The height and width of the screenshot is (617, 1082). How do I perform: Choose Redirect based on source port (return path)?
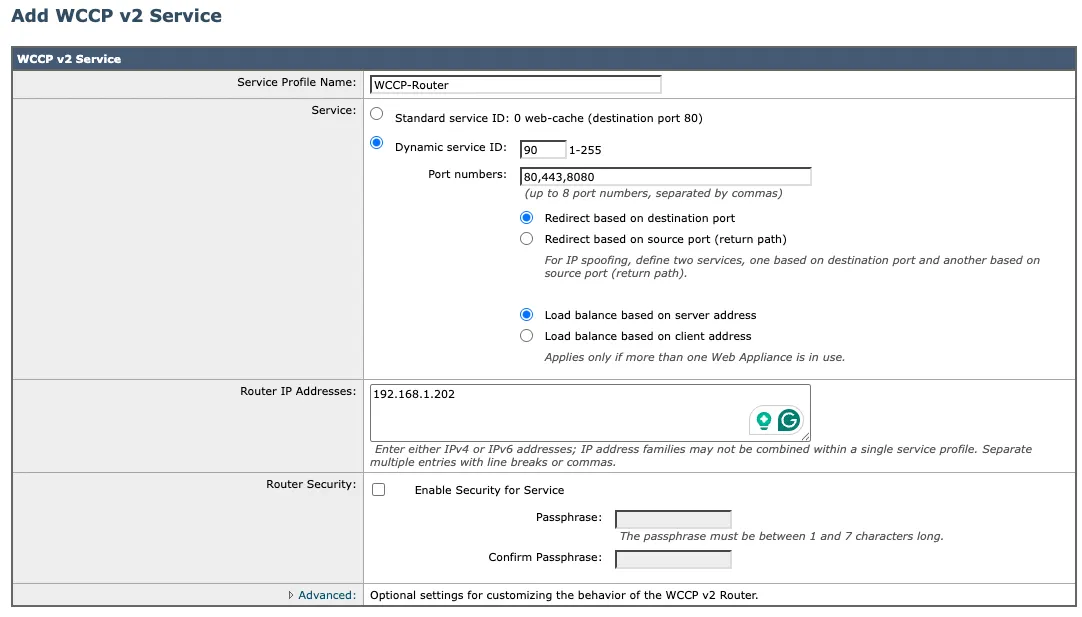527,239
